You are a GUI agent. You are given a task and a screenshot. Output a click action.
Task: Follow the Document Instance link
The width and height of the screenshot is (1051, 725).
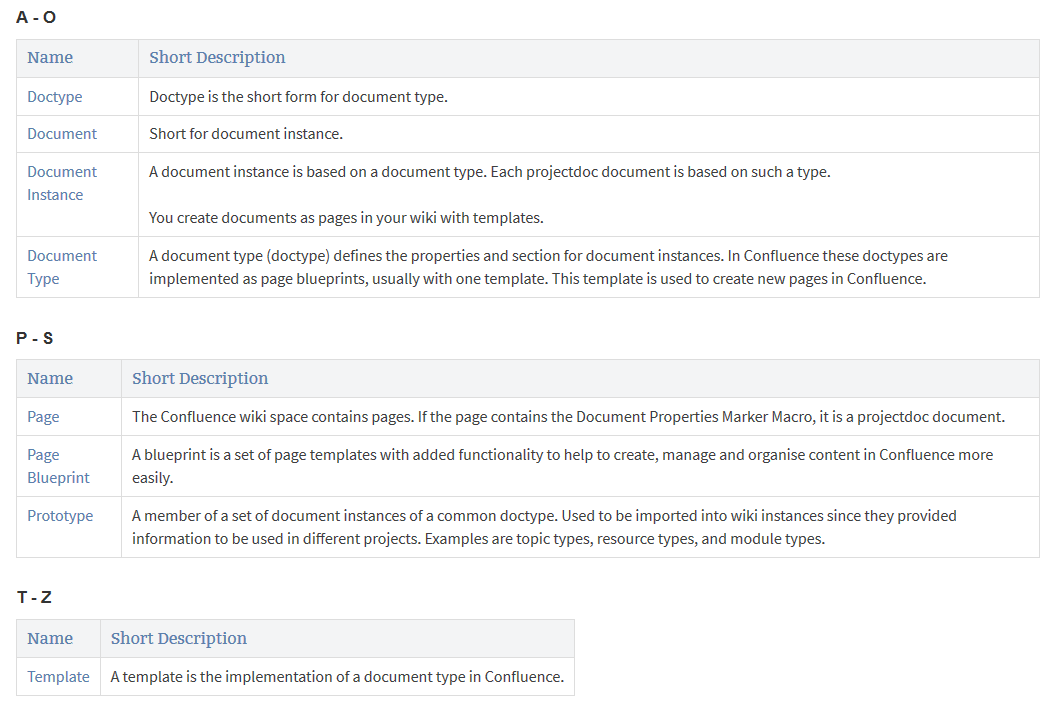click(61, 183)
